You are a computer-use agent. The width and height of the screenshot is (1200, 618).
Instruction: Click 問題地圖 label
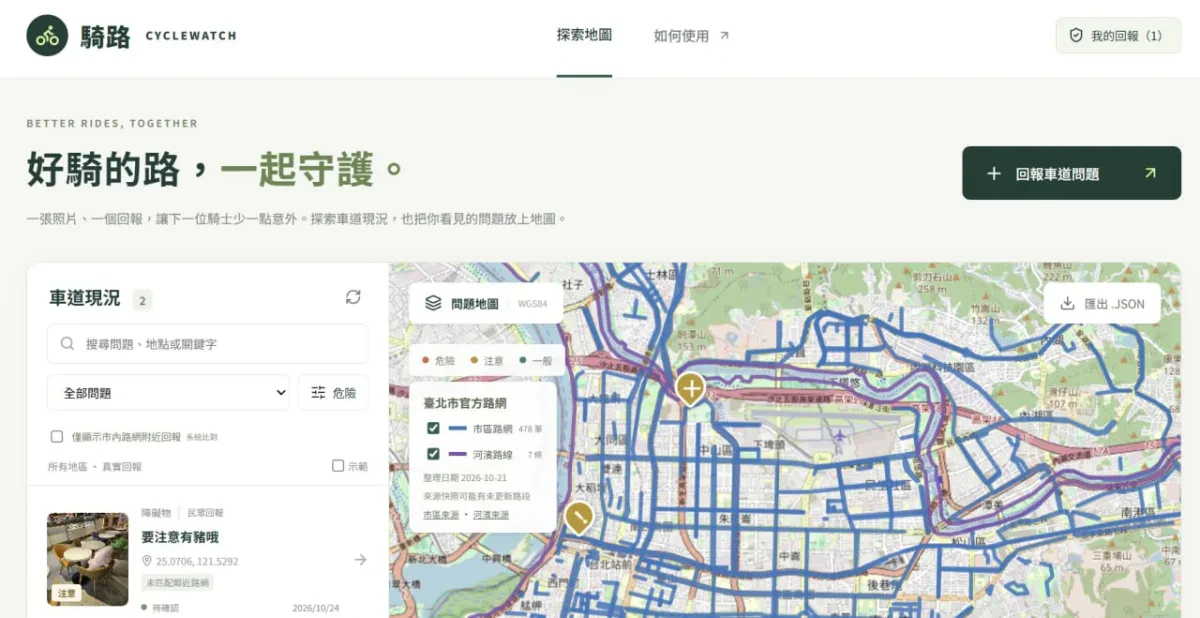475,303
